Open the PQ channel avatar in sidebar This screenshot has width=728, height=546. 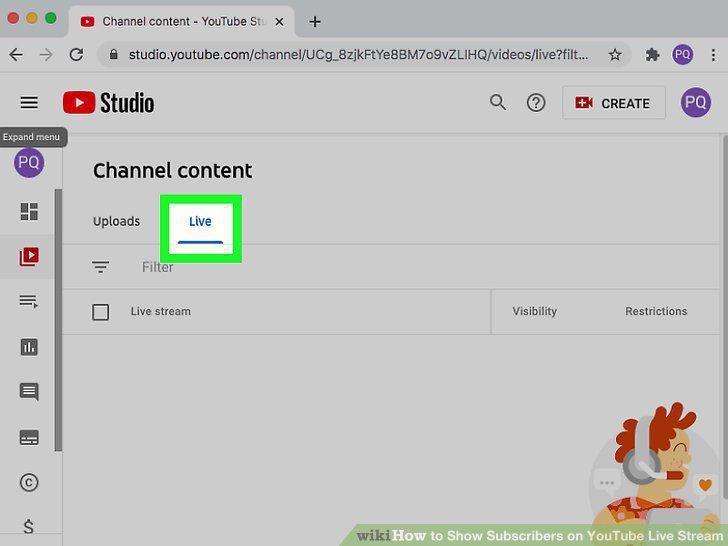pos(29,162)
